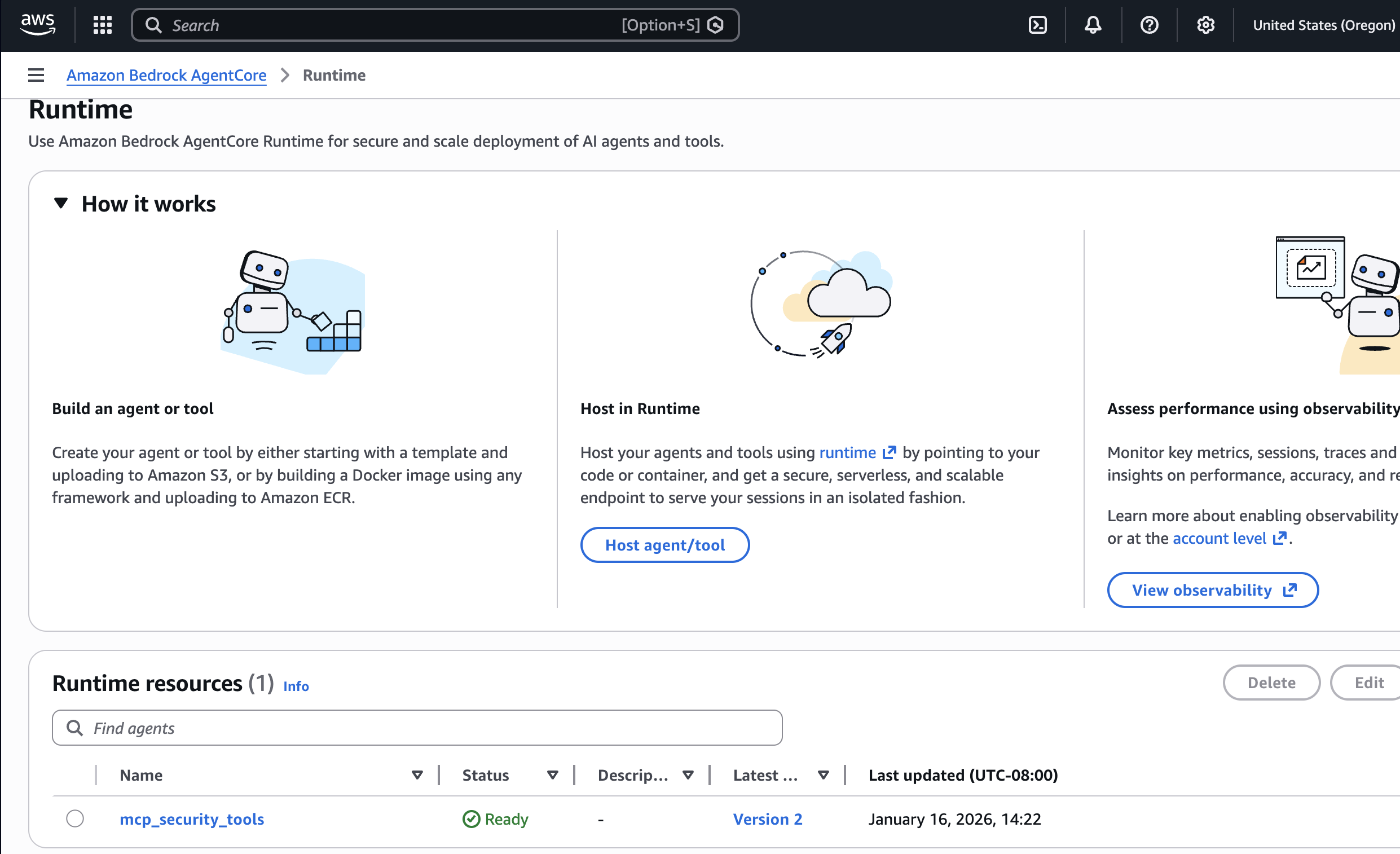Click the Host agent/tool button
Viewport: 1400px width, 854px height.
(664, 545)
